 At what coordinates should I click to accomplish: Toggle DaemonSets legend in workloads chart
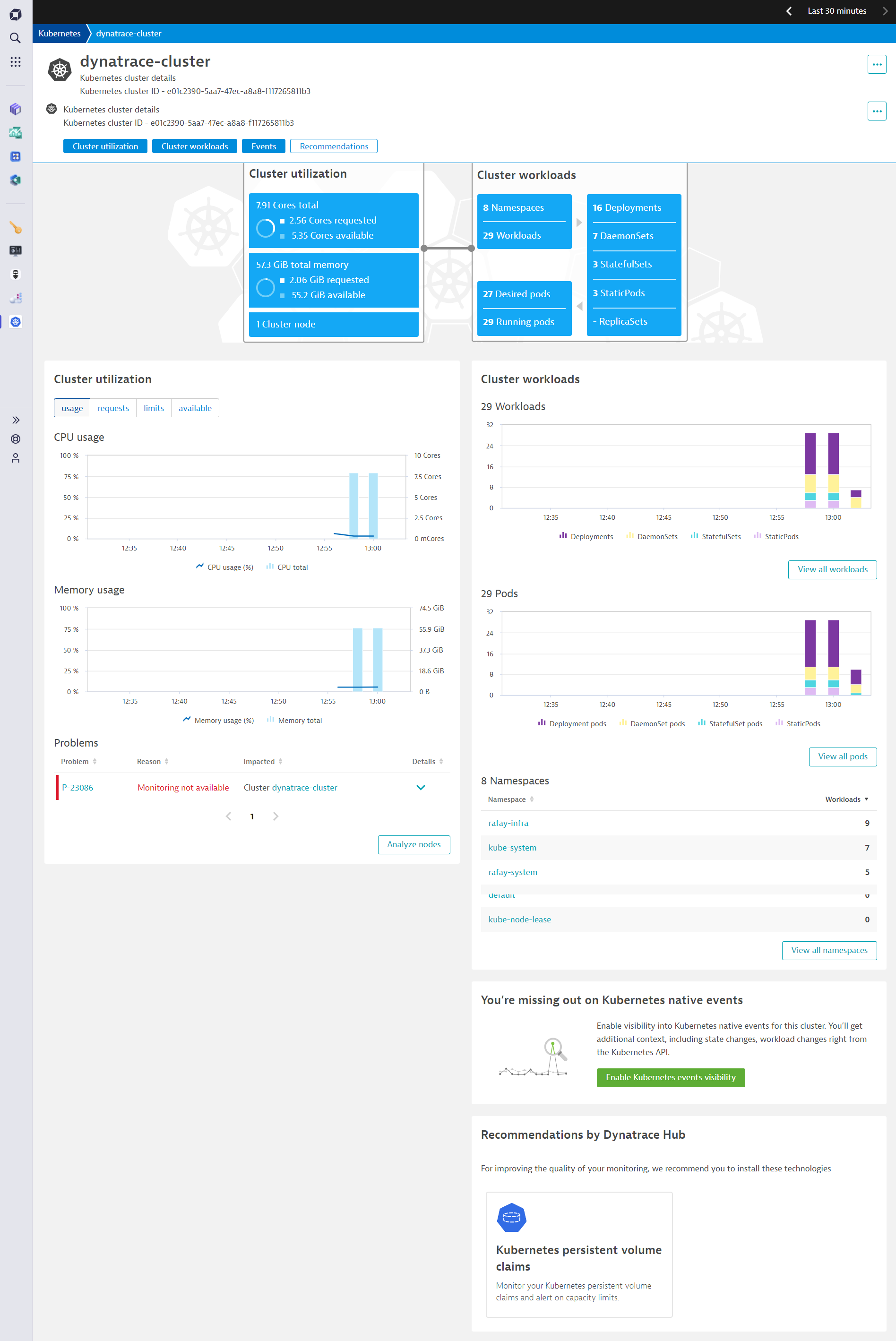click(x=651, y=536)
